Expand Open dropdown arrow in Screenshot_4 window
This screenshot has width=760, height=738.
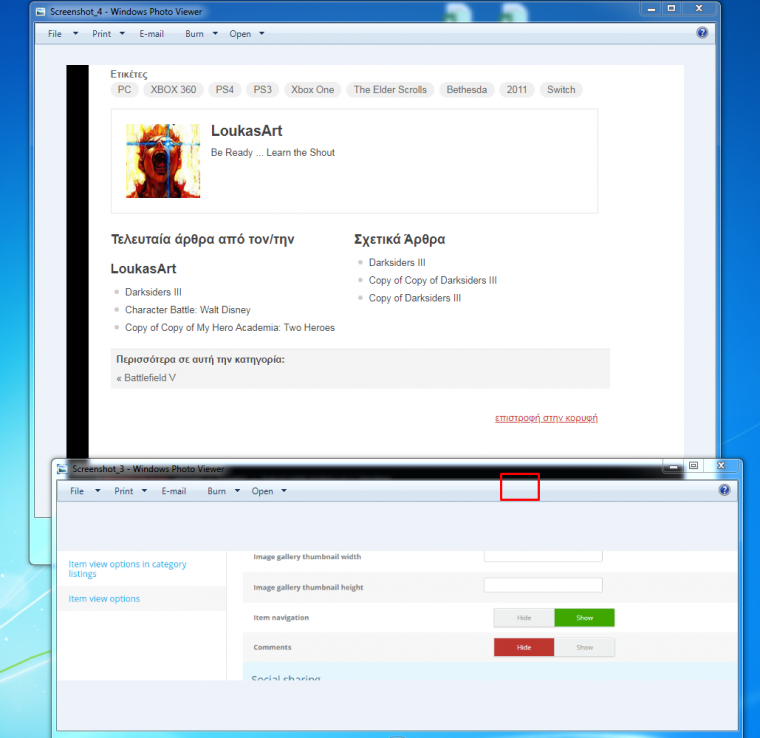point(262,33)
